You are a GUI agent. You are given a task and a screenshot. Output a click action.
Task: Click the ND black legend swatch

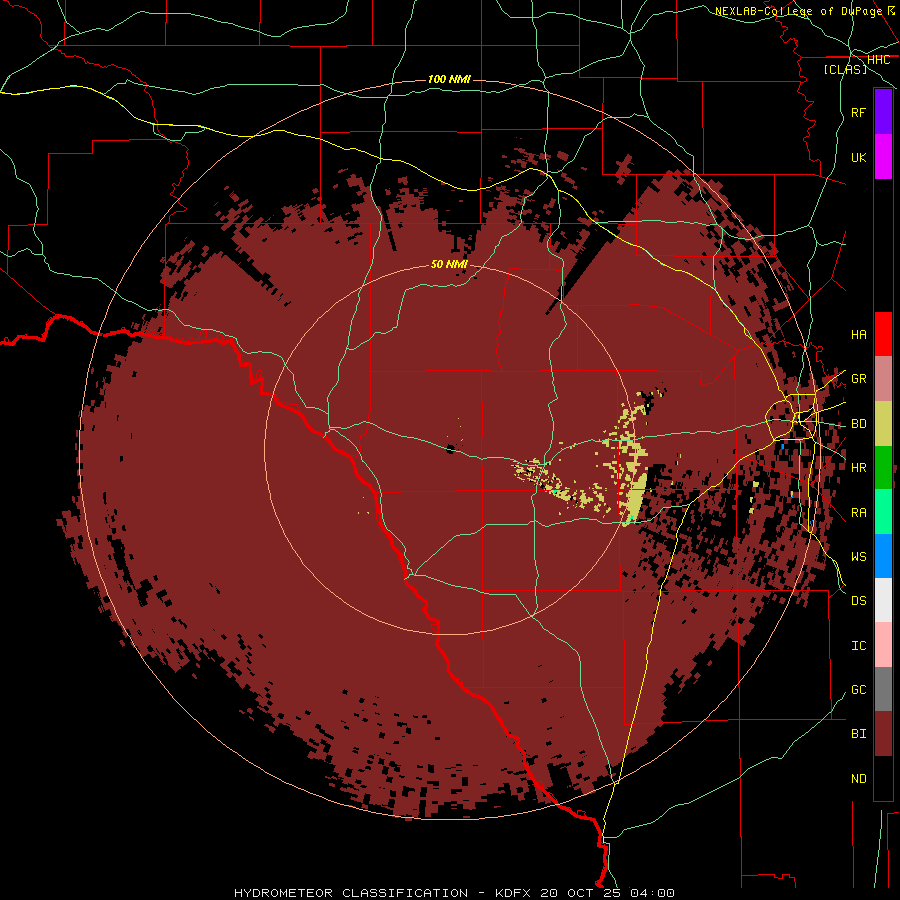[x=883, y=778]
